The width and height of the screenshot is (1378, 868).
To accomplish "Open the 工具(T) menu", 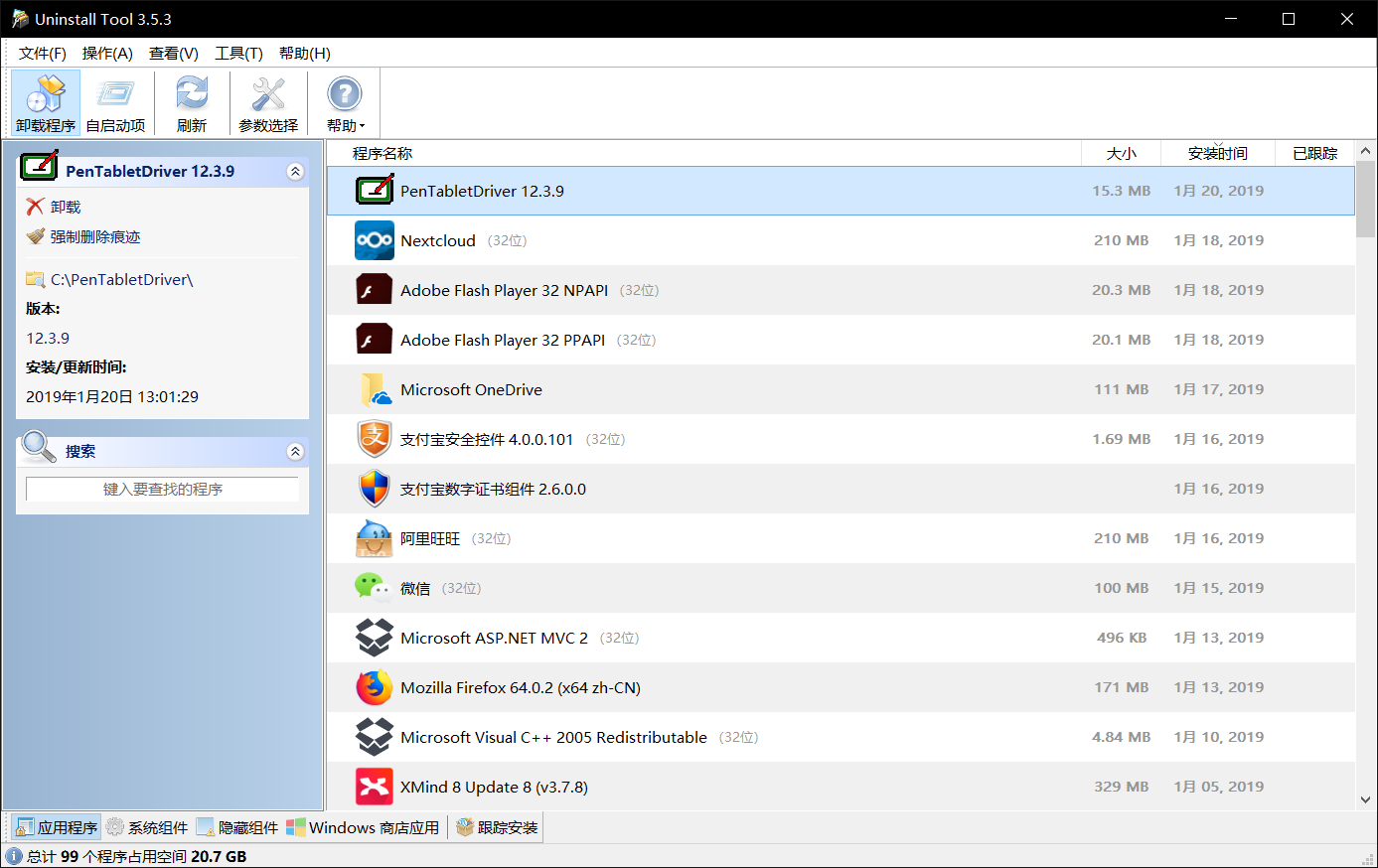I will [x=238, y=54].
